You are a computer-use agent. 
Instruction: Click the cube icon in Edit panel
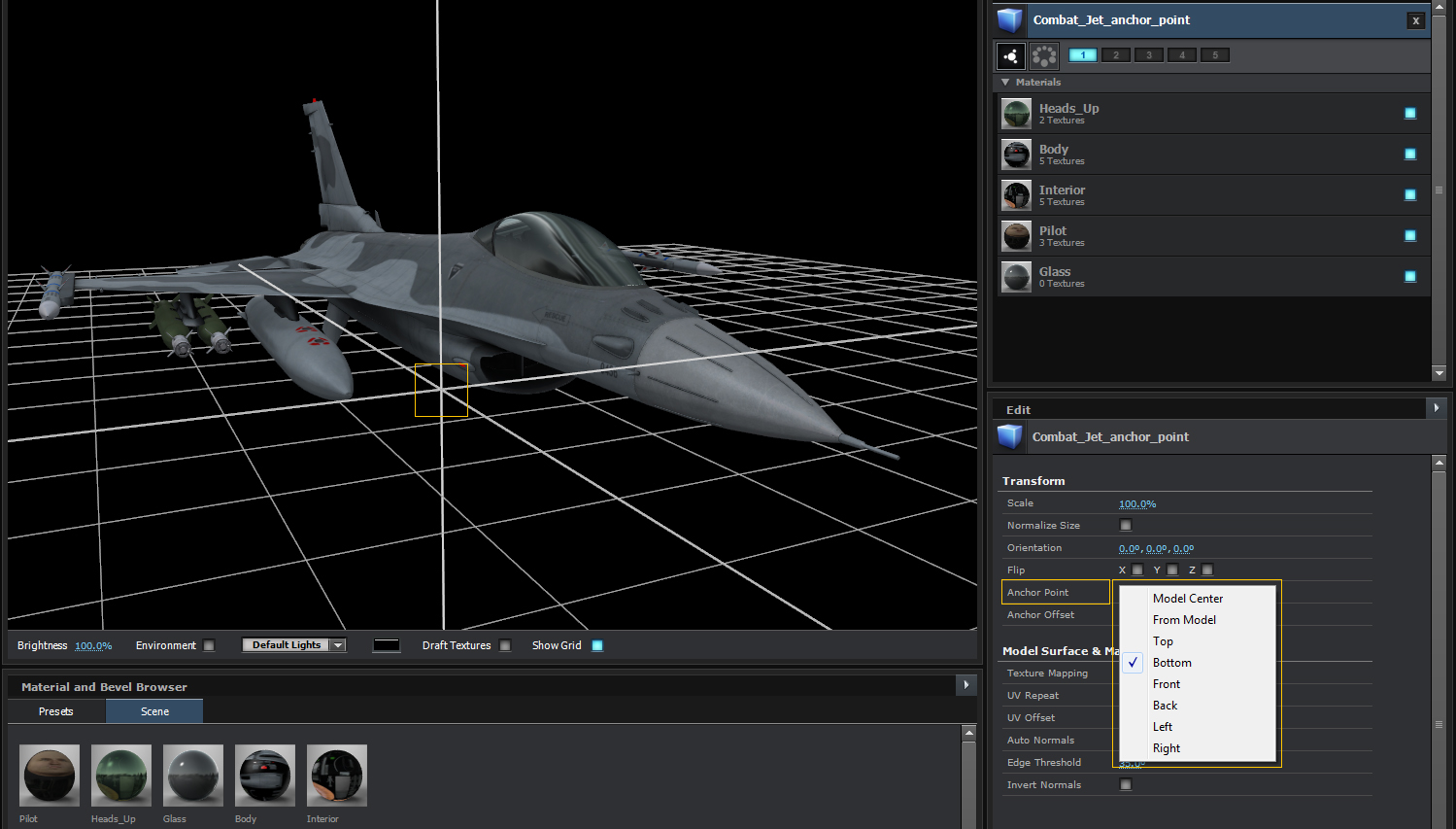1010,437
